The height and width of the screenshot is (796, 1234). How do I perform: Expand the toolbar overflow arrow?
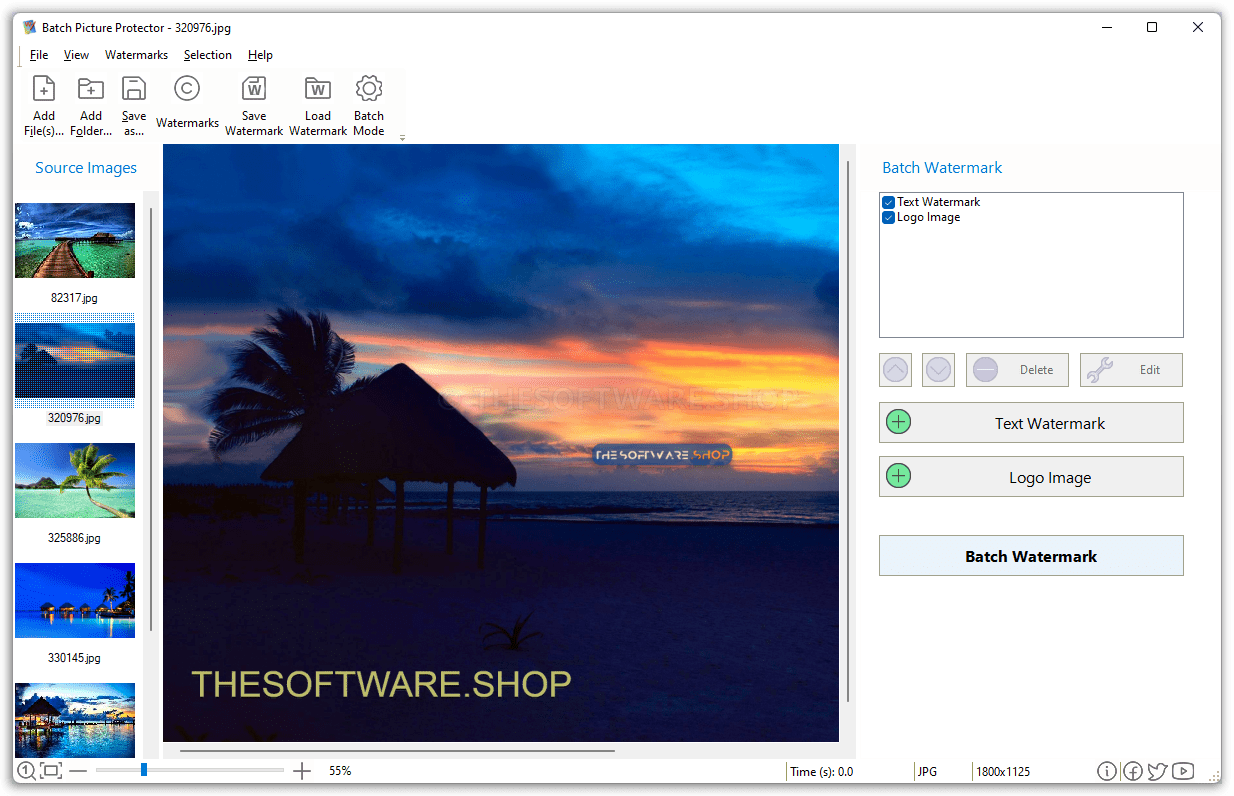coord(402,138)
